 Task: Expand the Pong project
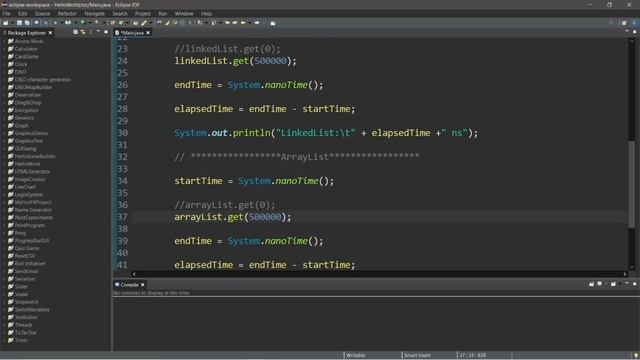4,233
